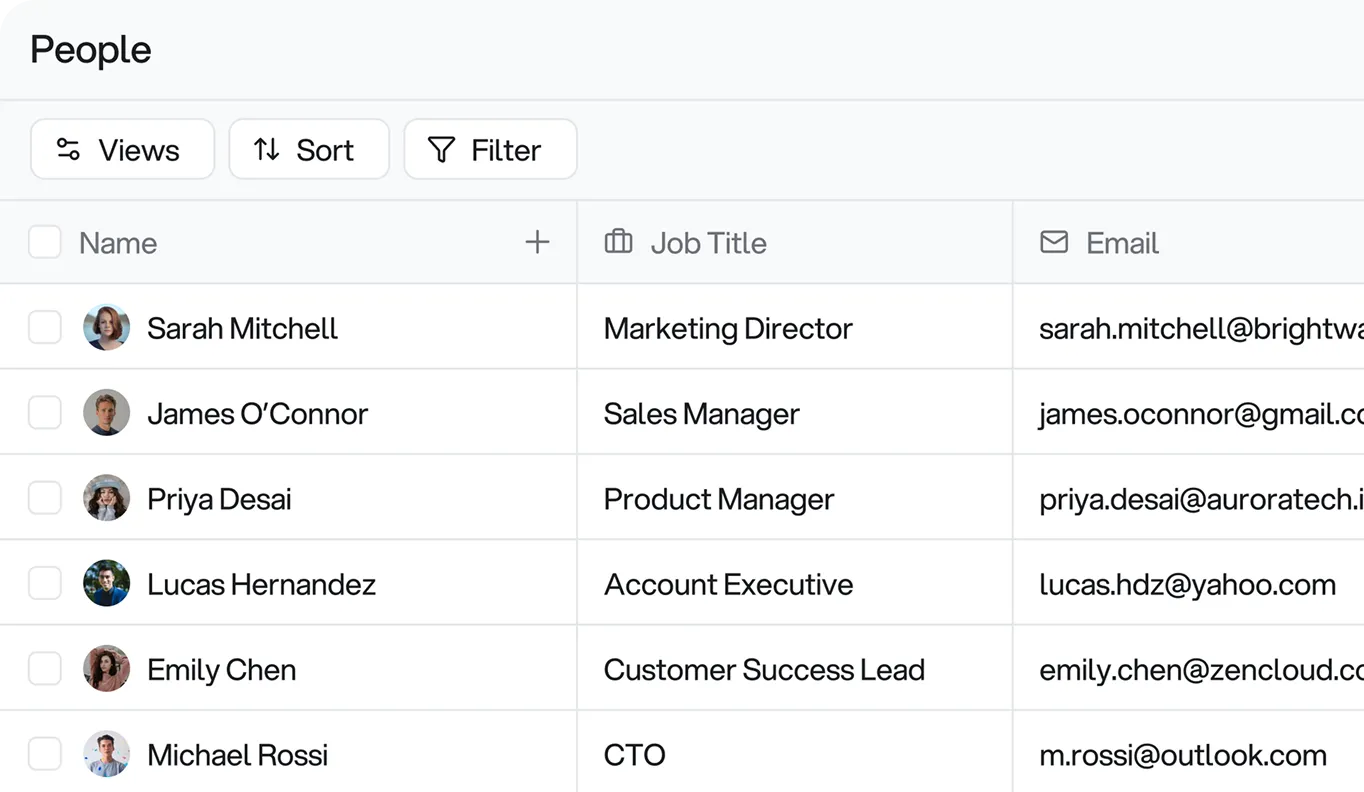Screen dimensions: 1364x792
Task: Open the Sort options
Action: (x=309, y=148)
